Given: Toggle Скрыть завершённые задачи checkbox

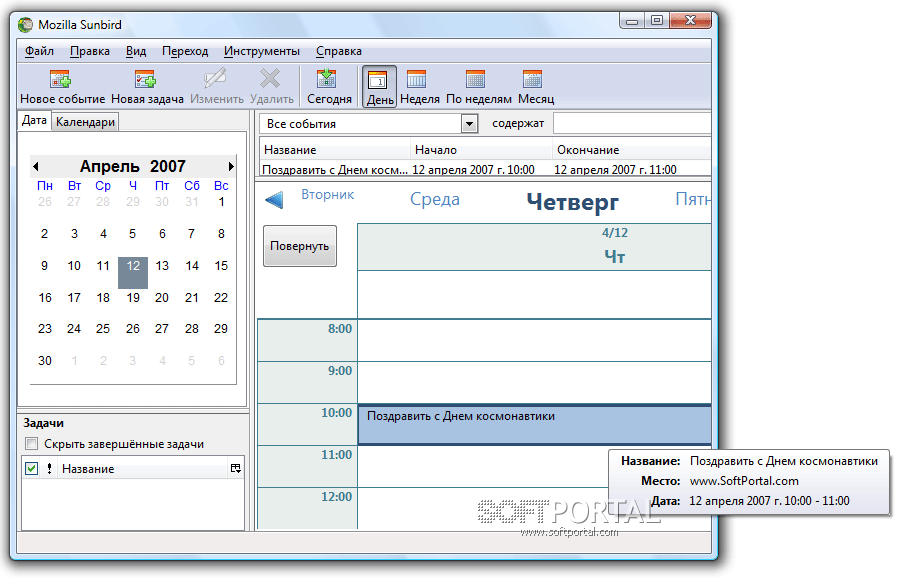Looking at the screenshot, I should (31, 444).
